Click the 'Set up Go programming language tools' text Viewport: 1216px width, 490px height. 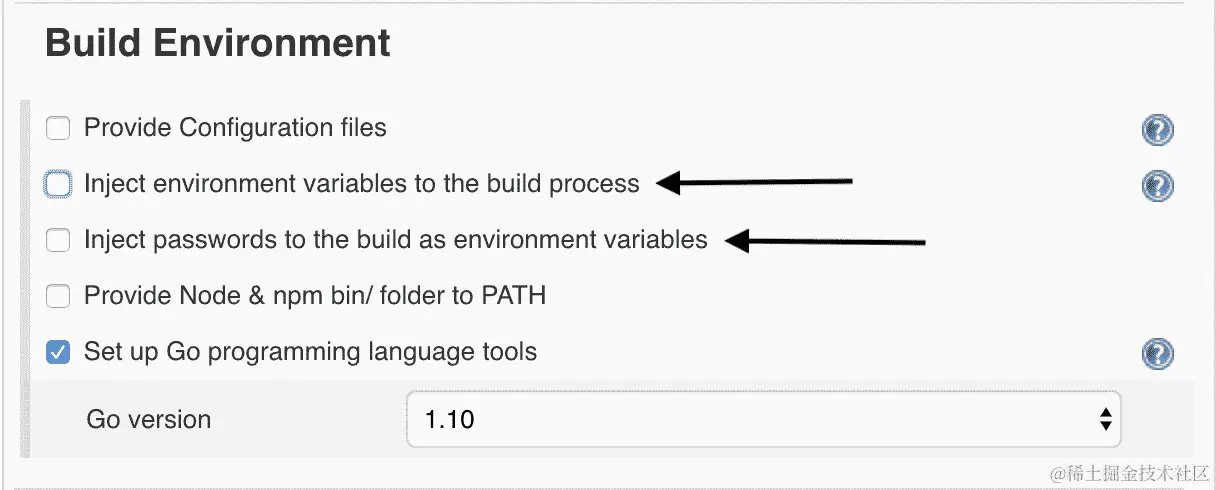tap(310, 352)
